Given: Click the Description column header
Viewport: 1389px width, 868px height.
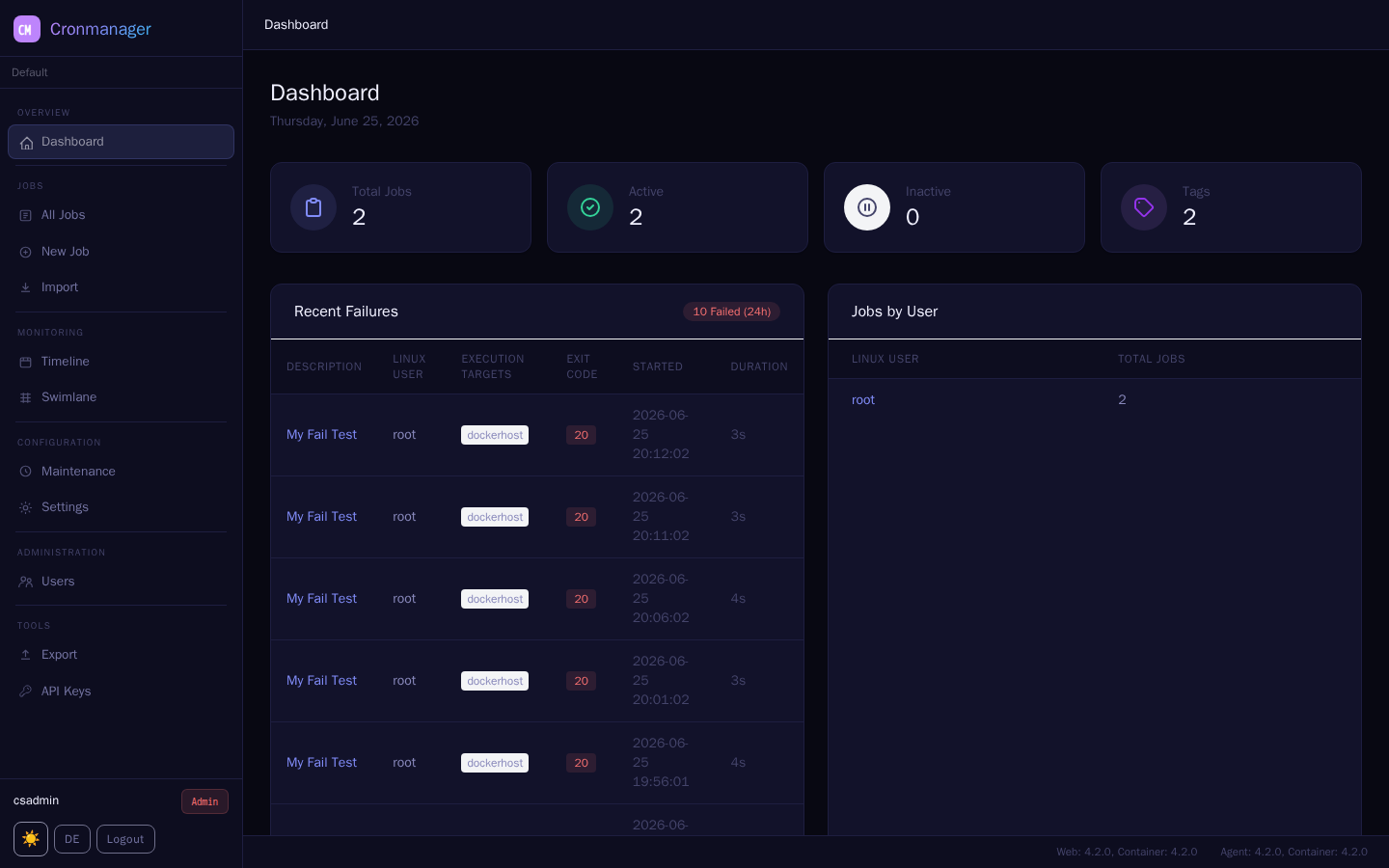Looking at the screenshot, I should tap(324, 366).
